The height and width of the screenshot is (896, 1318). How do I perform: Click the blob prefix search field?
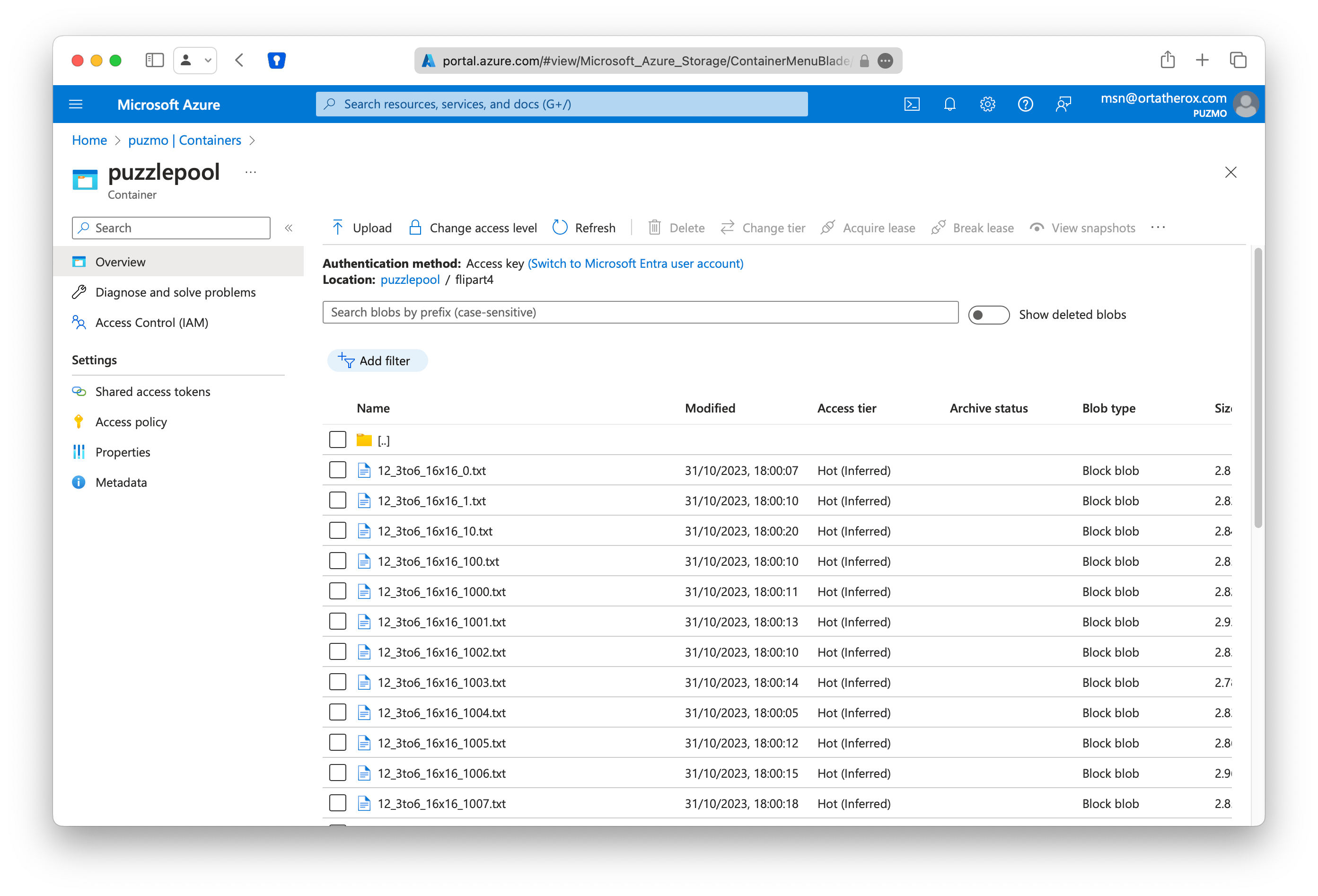640,313
